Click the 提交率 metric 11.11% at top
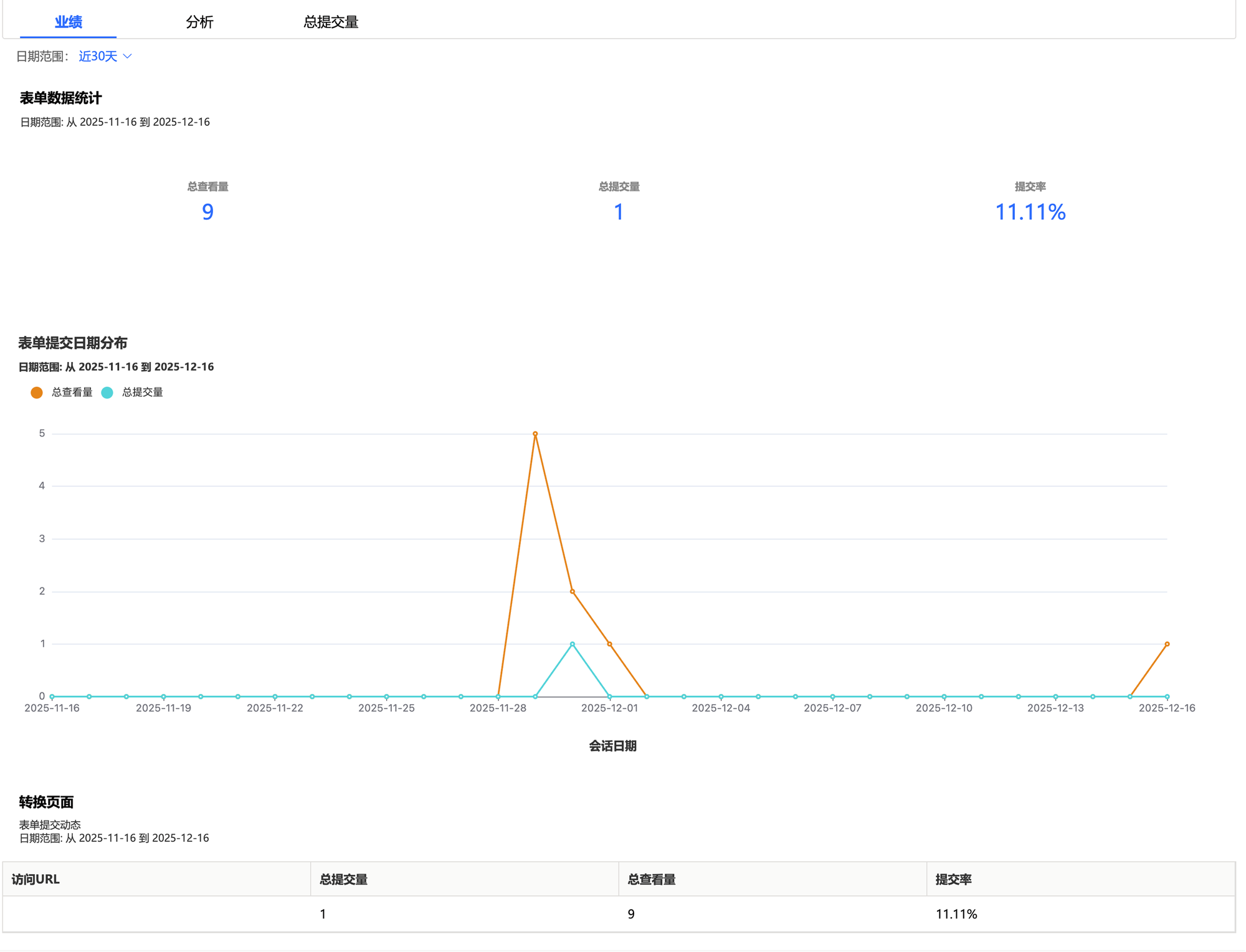The height and width of the screenshot is (952, 1246). pos(1030,212)
